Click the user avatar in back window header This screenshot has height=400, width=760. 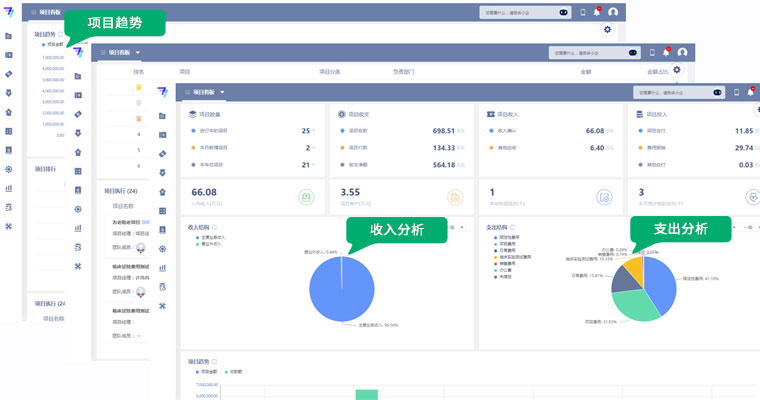613,12
